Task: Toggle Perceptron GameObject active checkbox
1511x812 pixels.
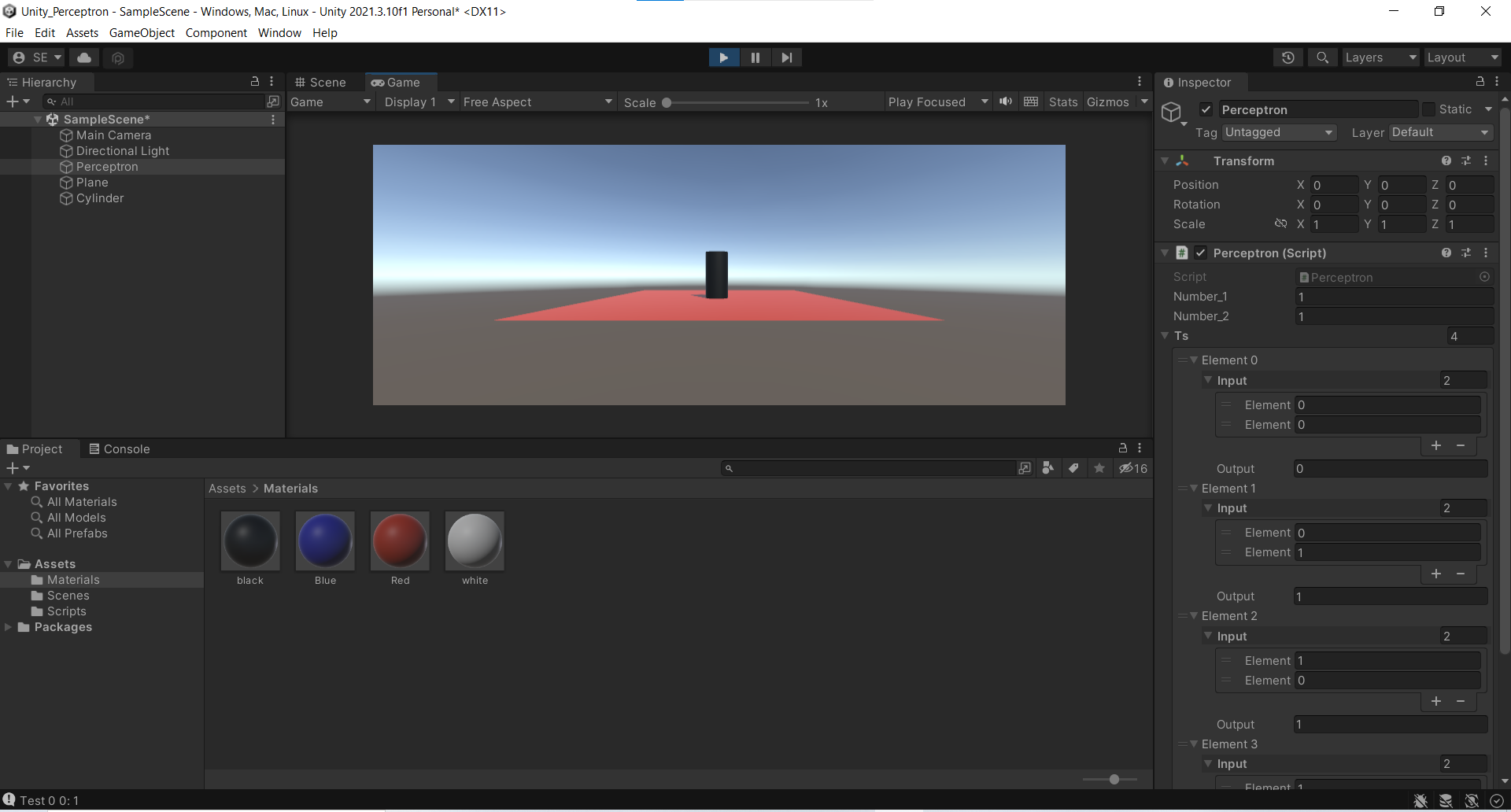Action: 1206,109
